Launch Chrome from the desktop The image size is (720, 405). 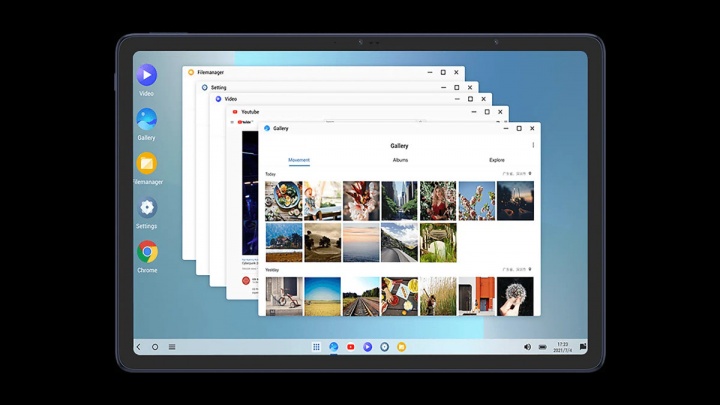tap(147, 252)
